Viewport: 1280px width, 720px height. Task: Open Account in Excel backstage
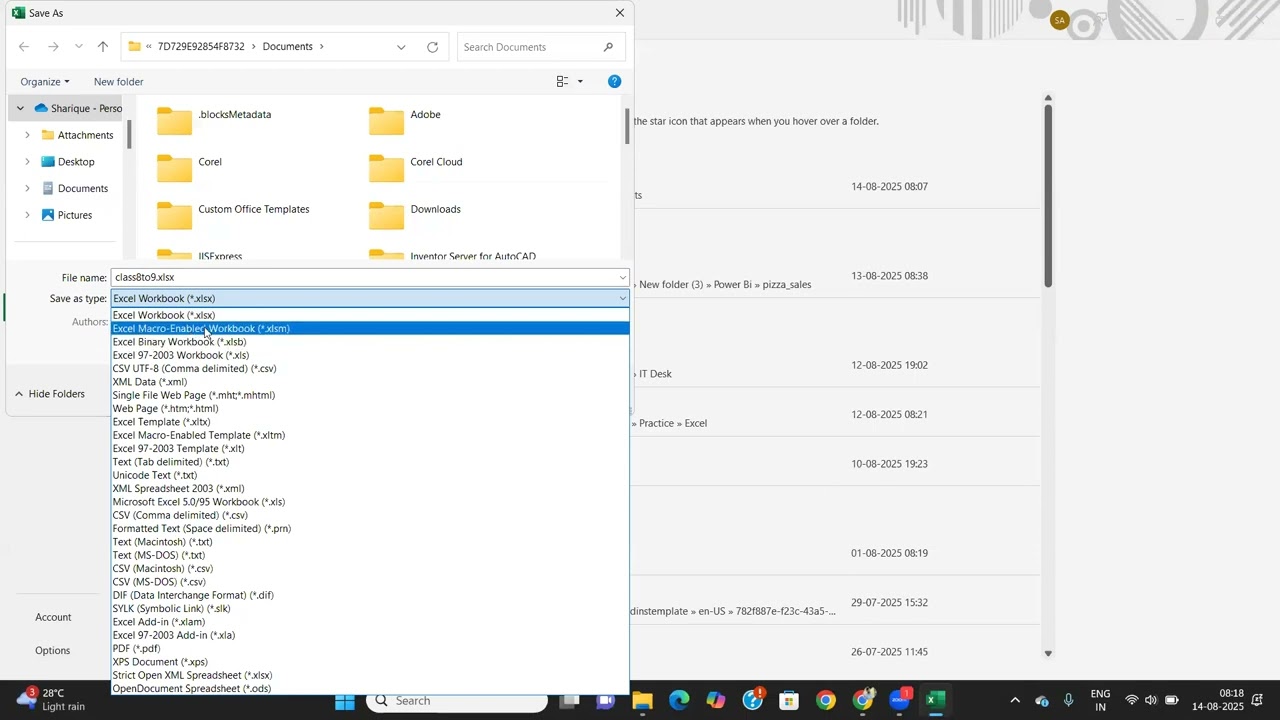pos(53,617)
